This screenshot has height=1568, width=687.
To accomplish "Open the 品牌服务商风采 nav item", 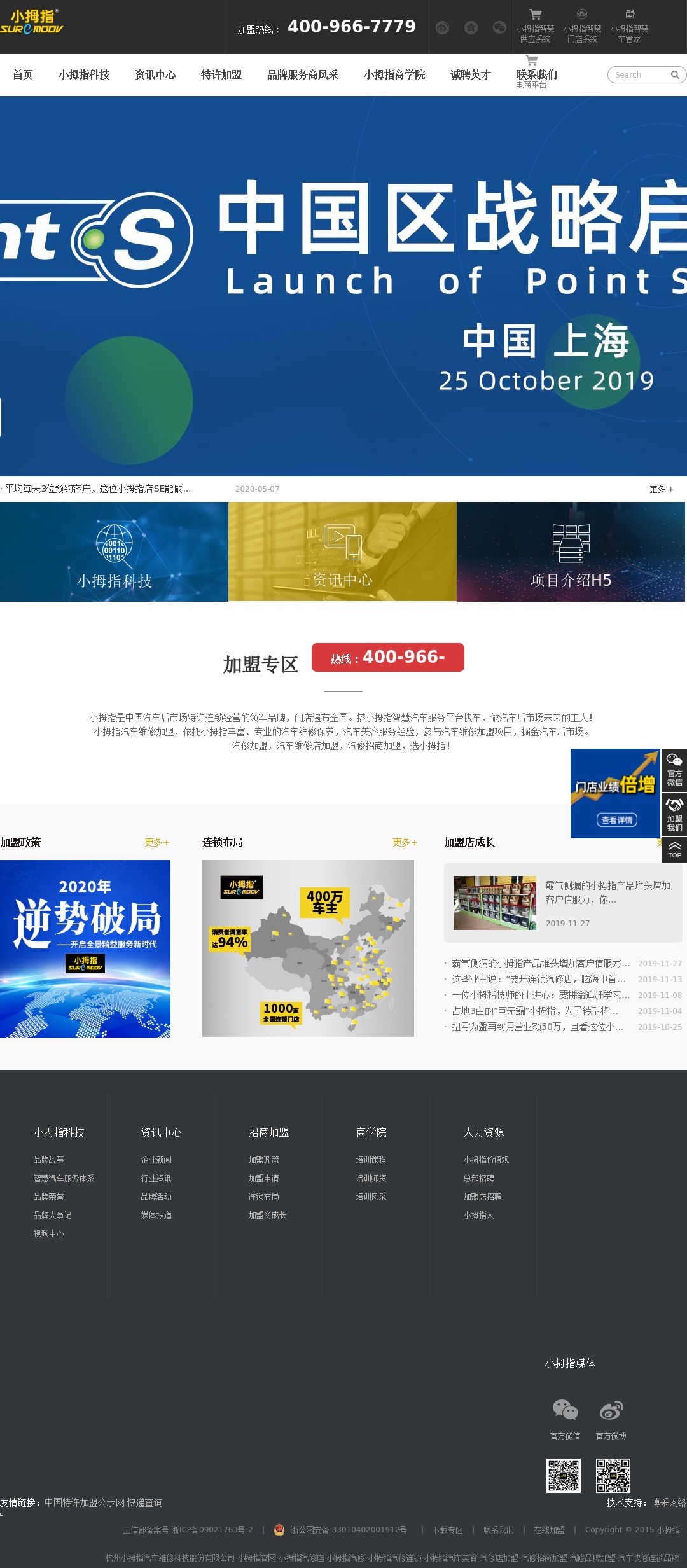I will pyautogui.click(x=303, y=75).
